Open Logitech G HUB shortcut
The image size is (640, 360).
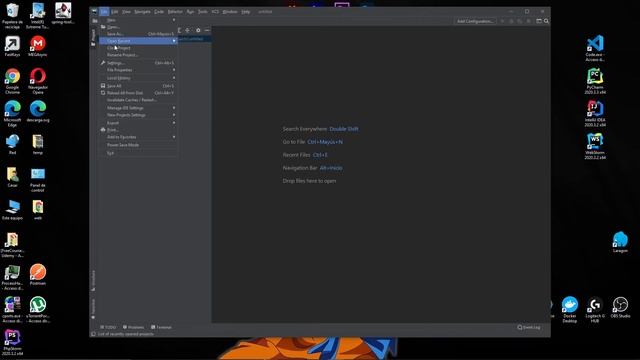click(595, 310)
